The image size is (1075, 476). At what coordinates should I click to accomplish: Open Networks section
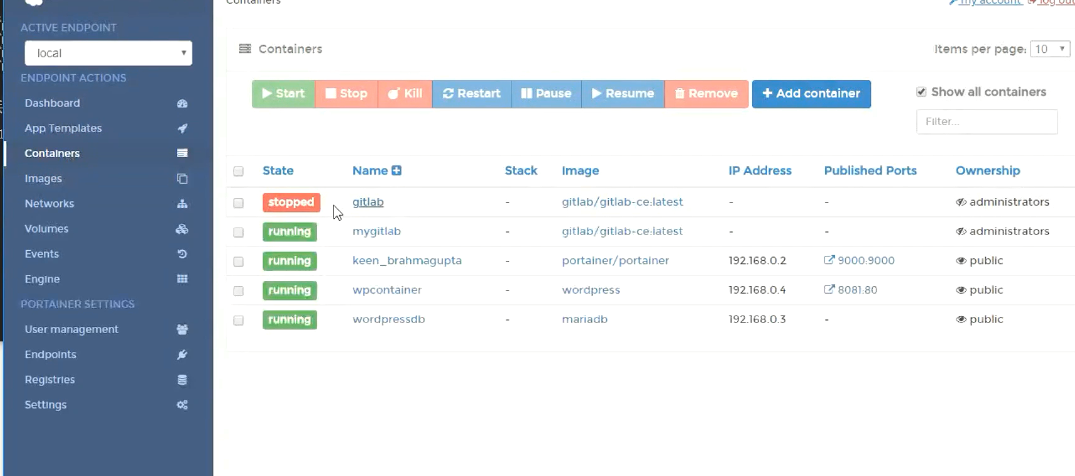tap(49, 204)
